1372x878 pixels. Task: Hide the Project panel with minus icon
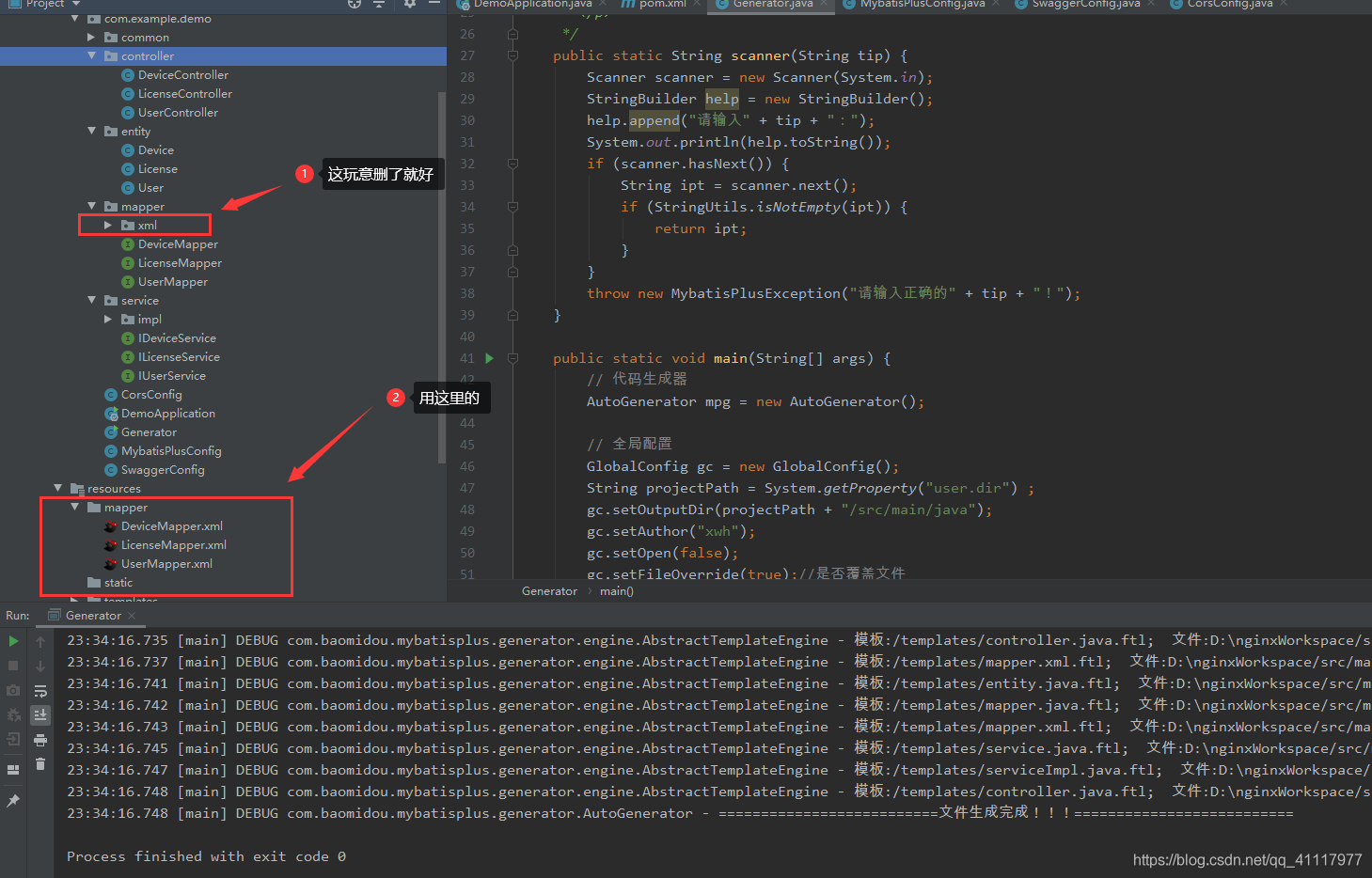434,4
